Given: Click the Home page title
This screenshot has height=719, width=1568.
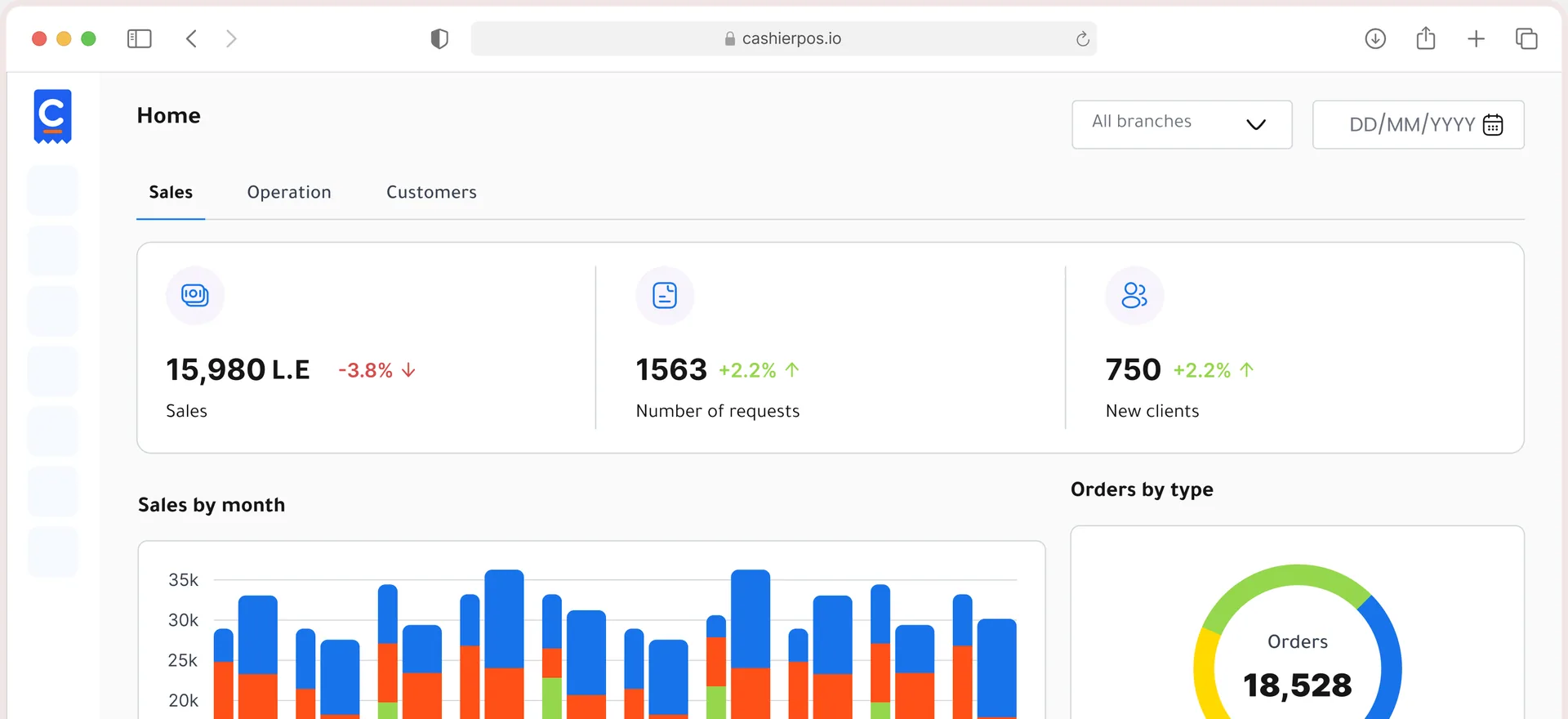Looking at the screenshot, I should point(169,115).
